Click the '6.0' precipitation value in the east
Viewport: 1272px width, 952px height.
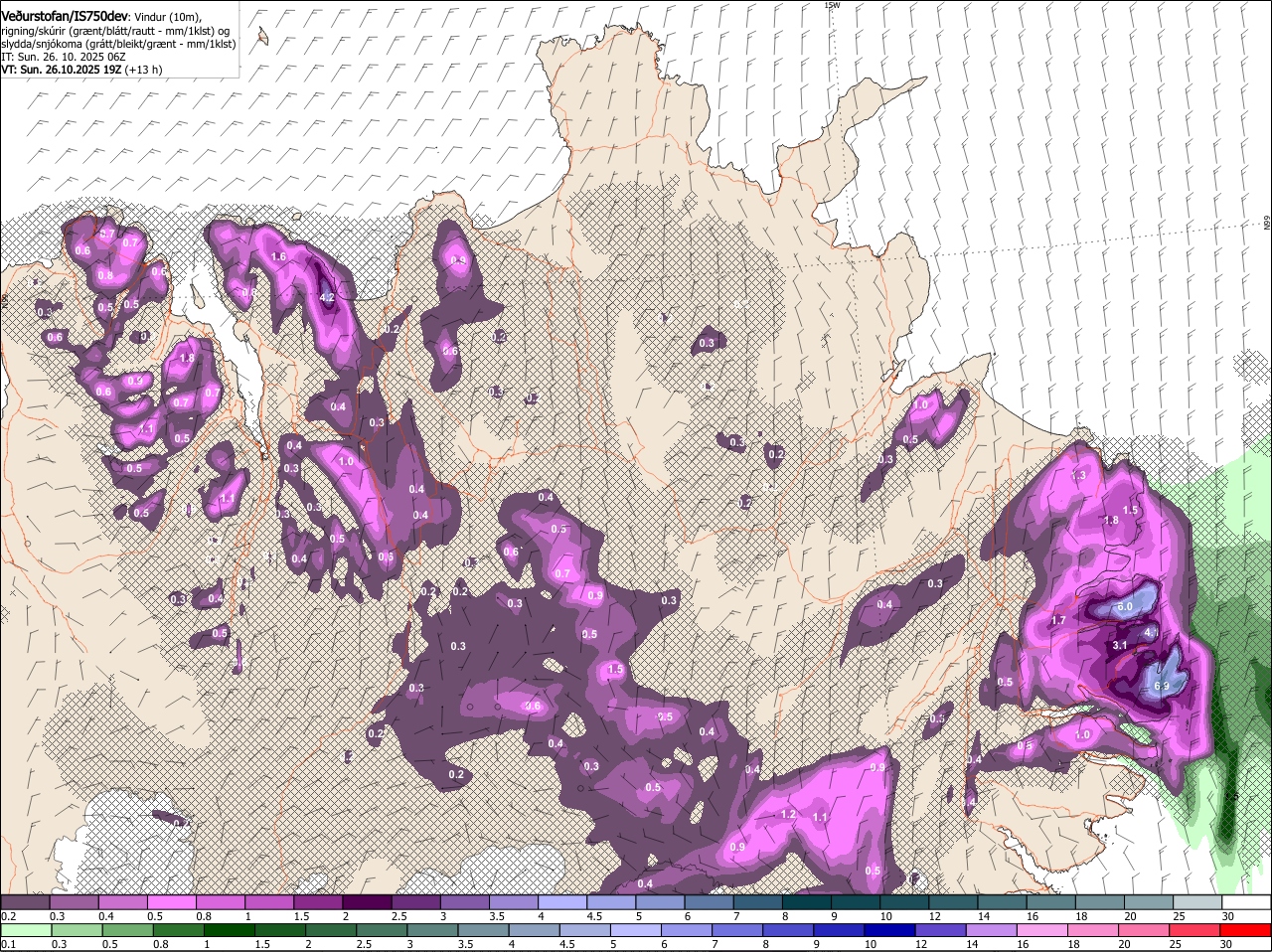pos(1125,606)
